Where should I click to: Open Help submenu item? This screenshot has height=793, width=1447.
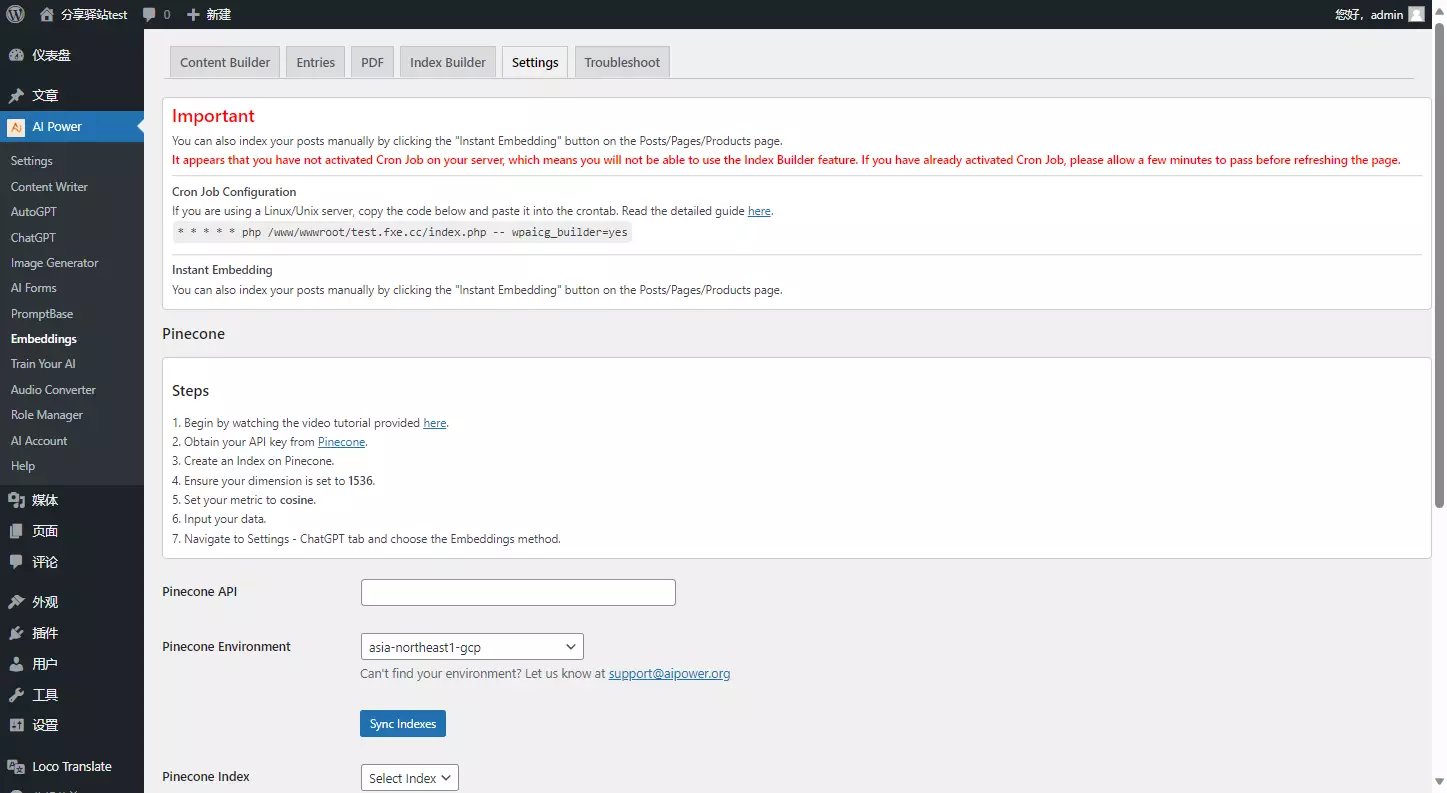[x=23, y=466]
